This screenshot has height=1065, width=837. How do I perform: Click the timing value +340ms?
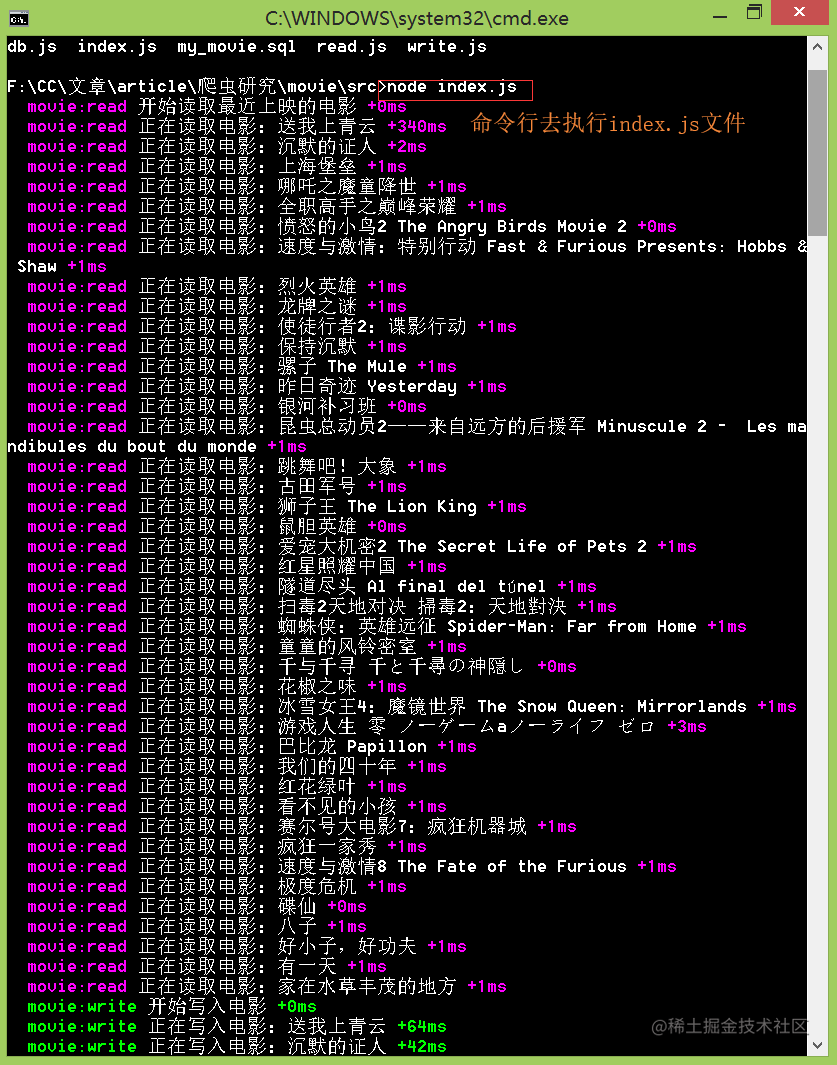[x=416, y=127]
